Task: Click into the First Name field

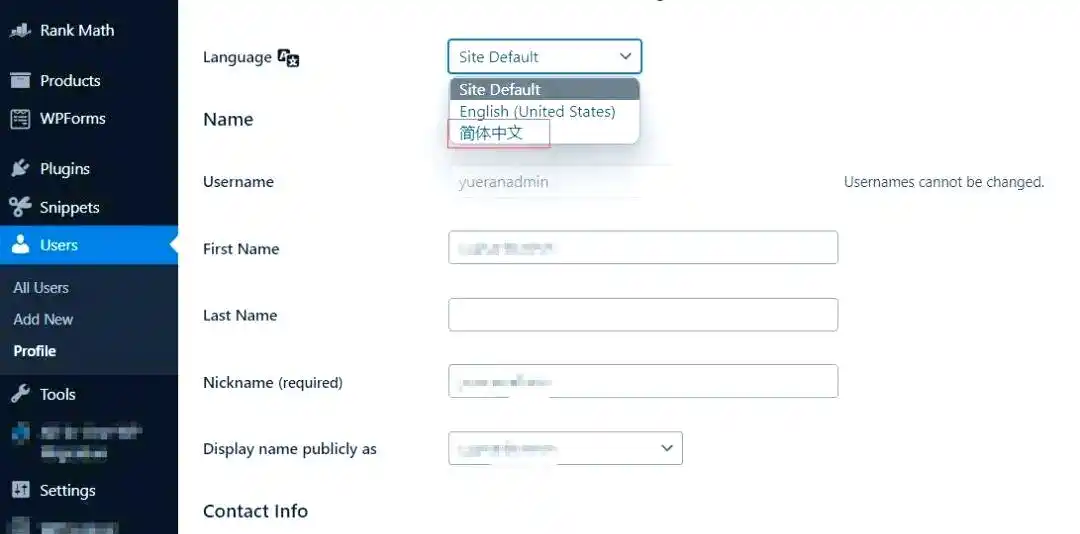Action: (642, 248)
